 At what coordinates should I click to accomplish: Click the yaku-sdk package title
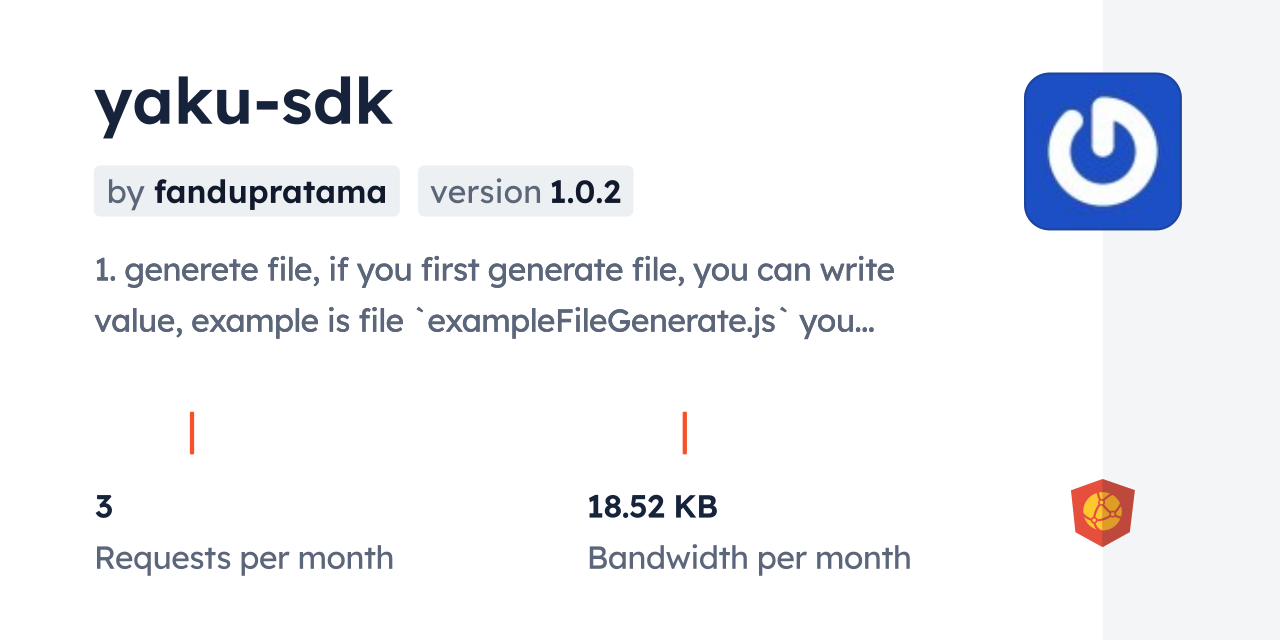[244, 104]
